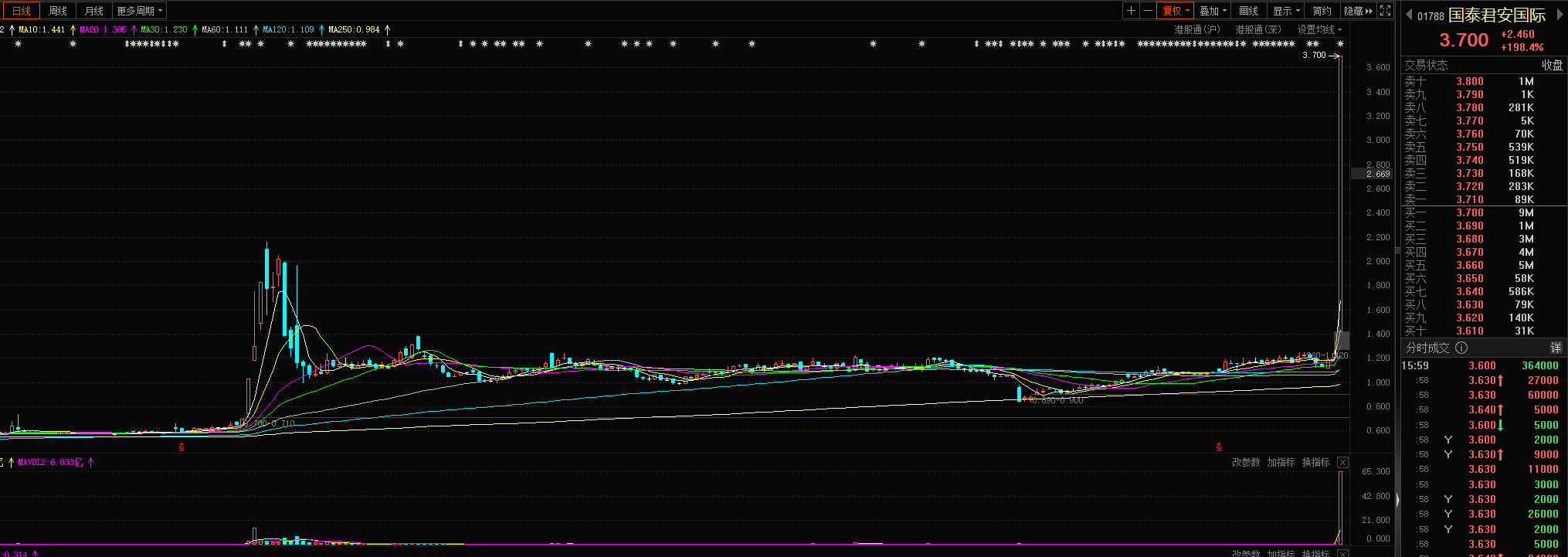Zoom in chart with plus icon
Viewport: 1568px width, 557px height.
pyautogui.click(x=1131, y=11)
